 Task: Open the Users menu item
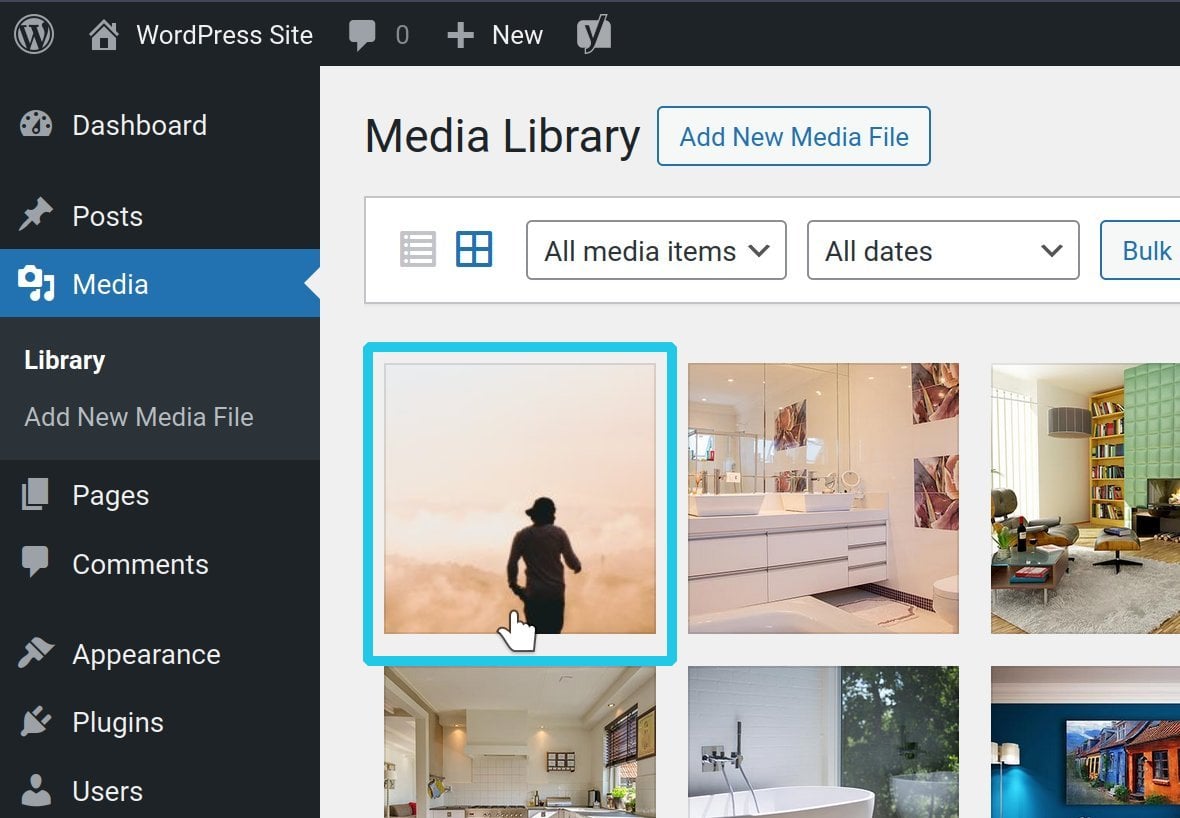[107, 791]
